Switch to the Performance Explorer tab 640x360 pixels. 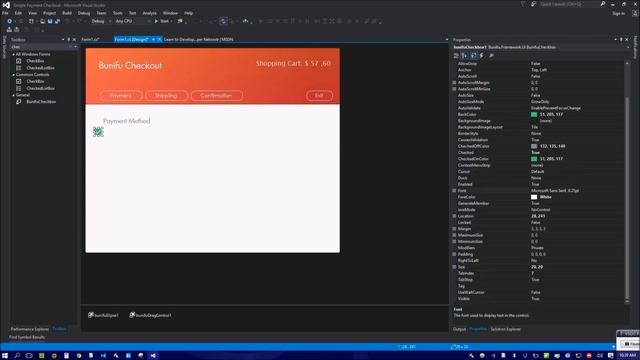pos(29,329)
